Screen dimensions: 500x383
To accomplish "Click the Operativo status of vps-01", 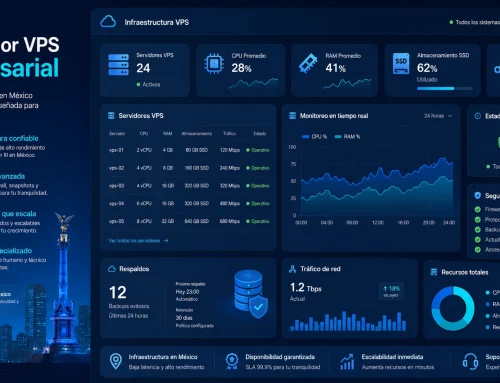I will [x=258, y=150].
